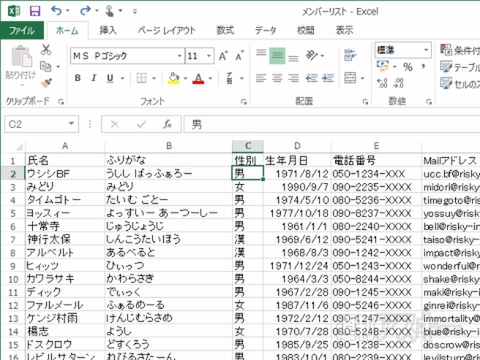
Task: Open the phonetic guide (furigana) icon
Action: (x=230, y=78)
